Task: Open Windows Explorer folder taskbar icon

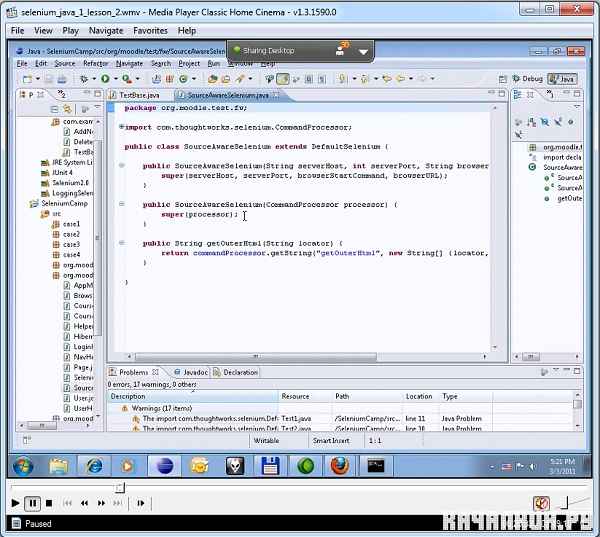Action: coord(59,466)
